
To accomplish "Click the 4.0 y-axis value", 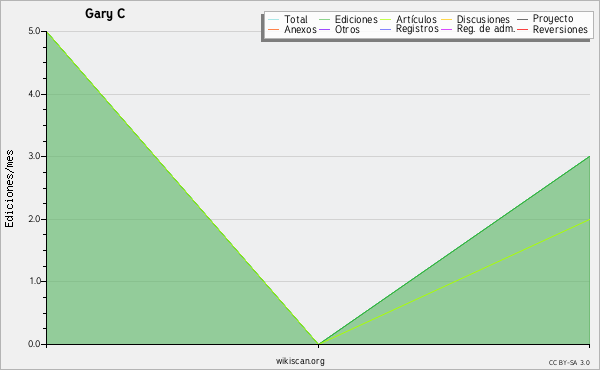I will coord(34,94).
